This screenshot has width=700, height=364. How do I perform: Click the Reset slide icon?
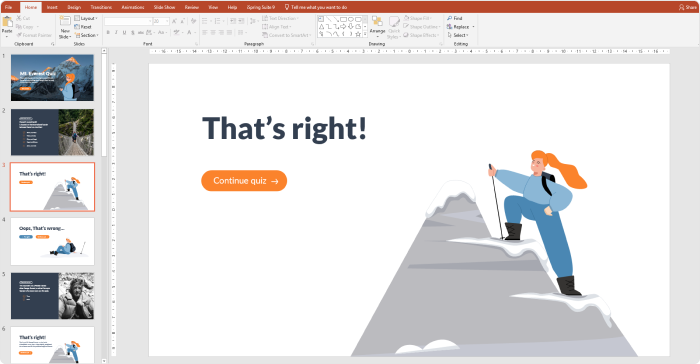point(77,27)
